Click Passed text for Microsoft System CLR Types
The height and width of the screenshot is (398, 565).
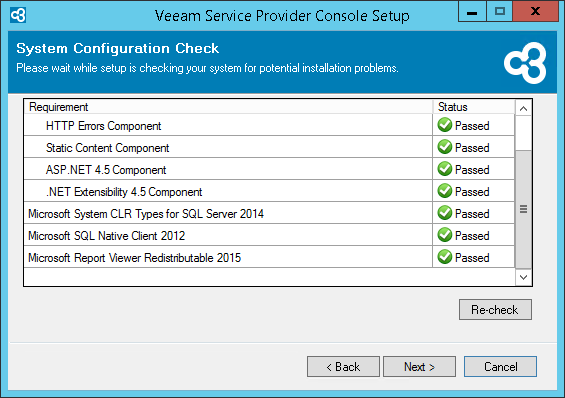pyautogui.click(x=472, y=214)
